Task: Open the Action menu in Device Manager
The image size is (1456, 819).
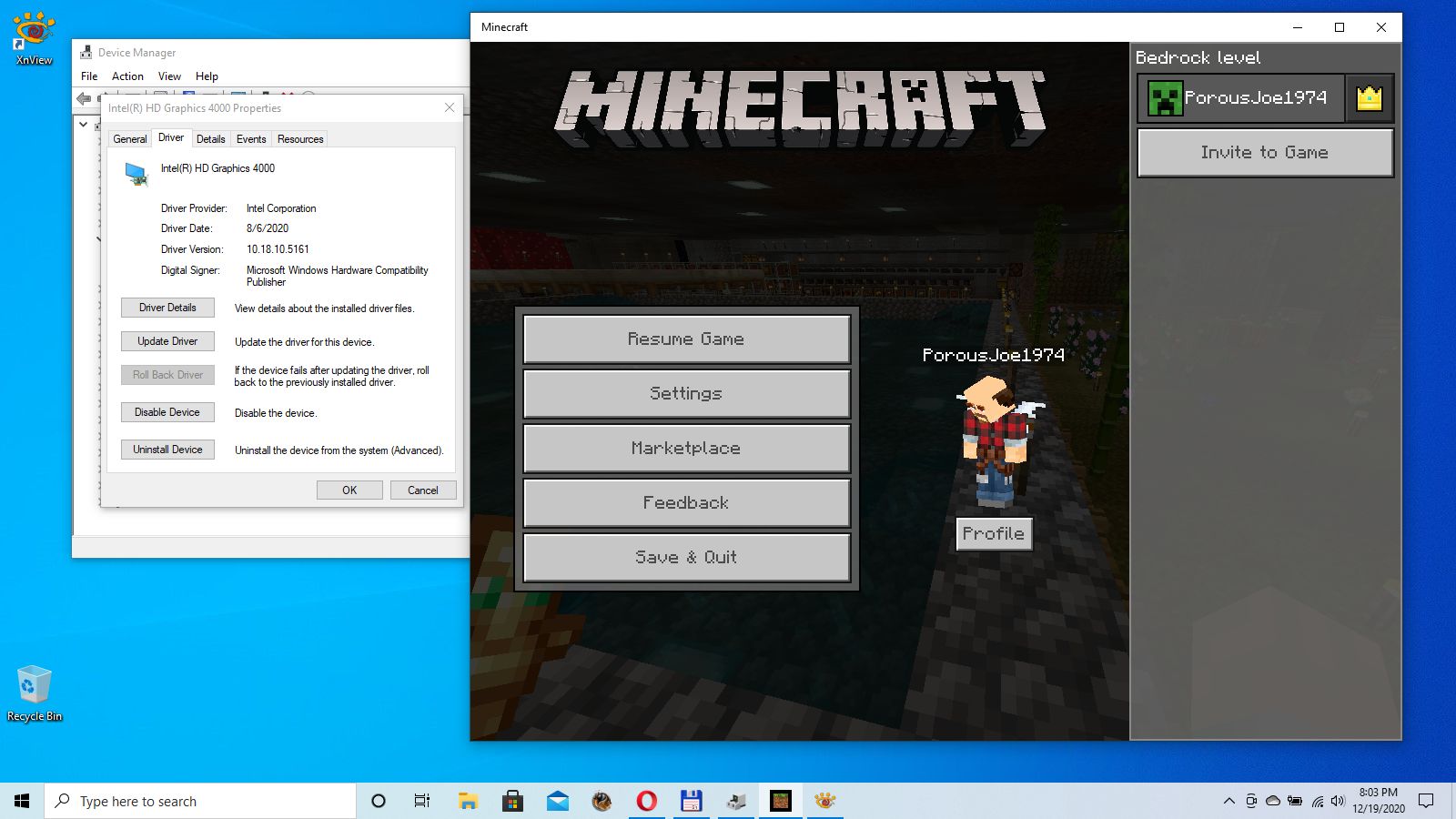Action: pyautogui.click(x=127, y=76)
